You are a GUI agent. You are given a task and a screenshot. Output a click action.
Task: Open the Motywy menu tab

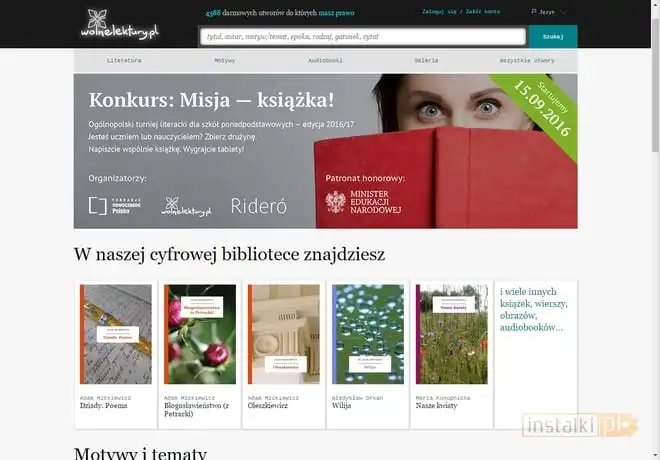[x=225, y=60]
